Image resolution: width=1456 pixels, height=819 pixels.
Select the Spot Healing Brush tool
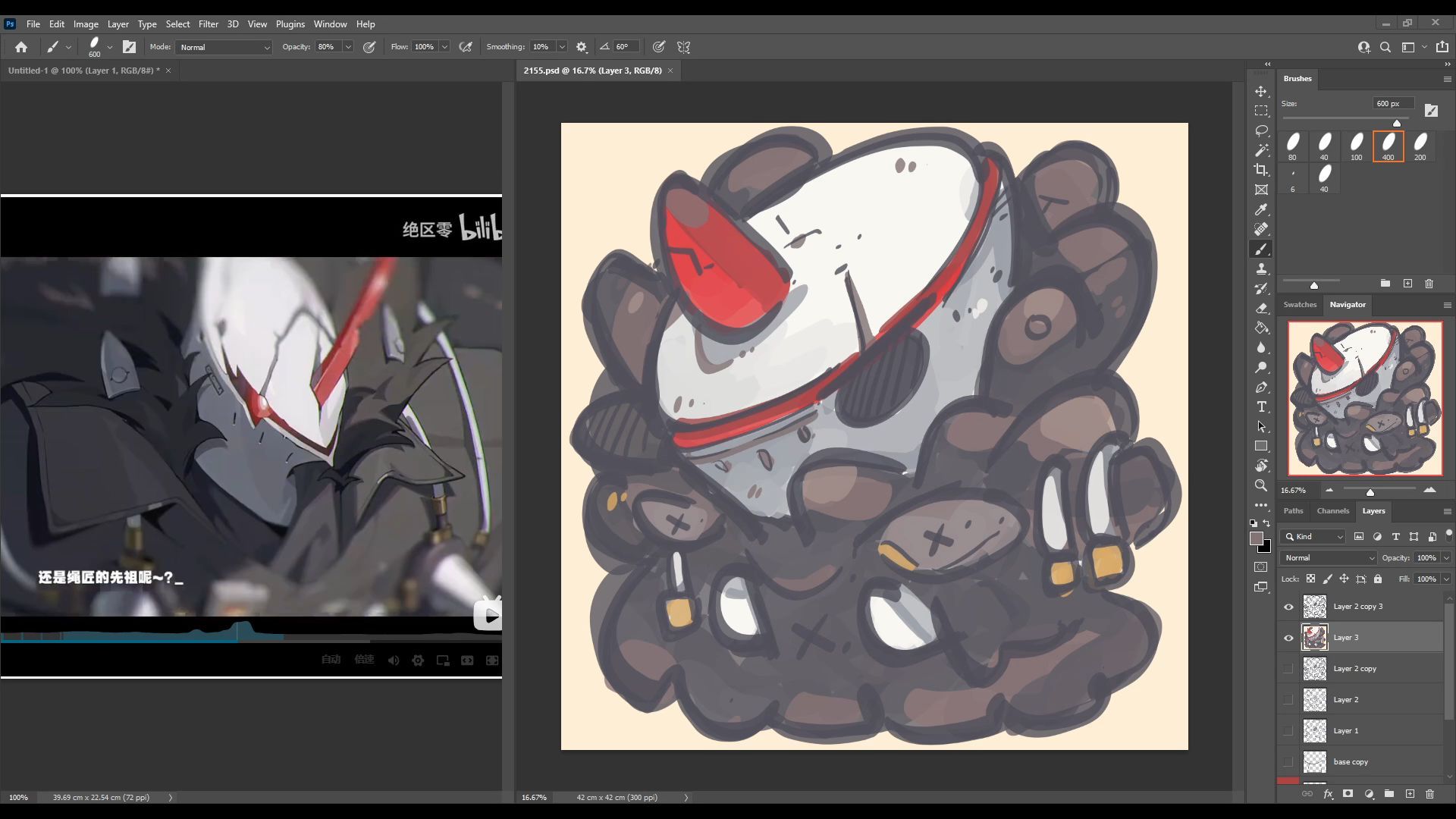coord(1261,229)
